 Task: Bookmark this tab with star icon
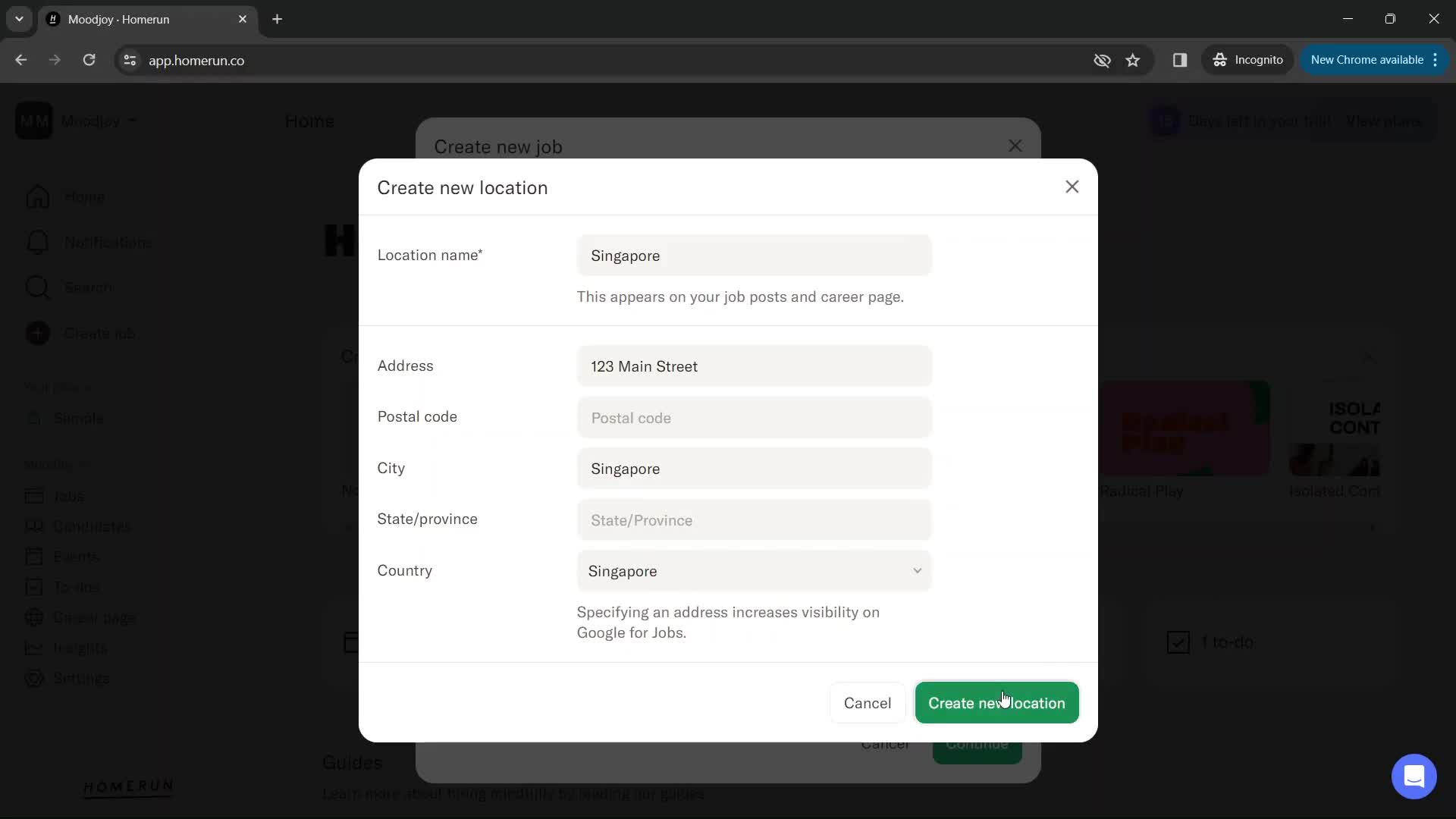click(x=1133, y=60)
